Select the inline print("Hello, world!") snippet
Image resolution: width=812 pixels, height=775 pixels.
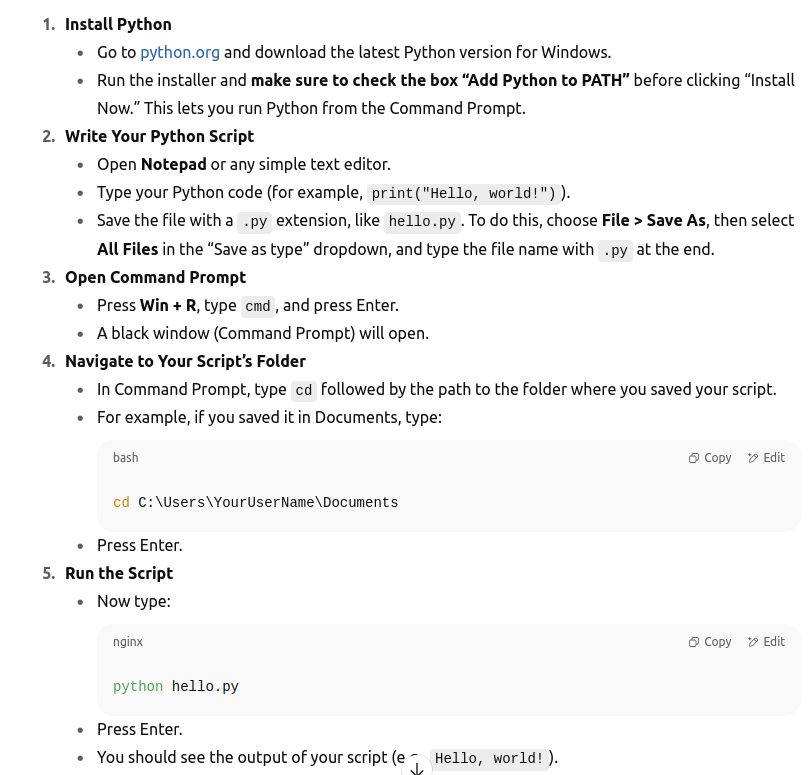tap(463, 193)
